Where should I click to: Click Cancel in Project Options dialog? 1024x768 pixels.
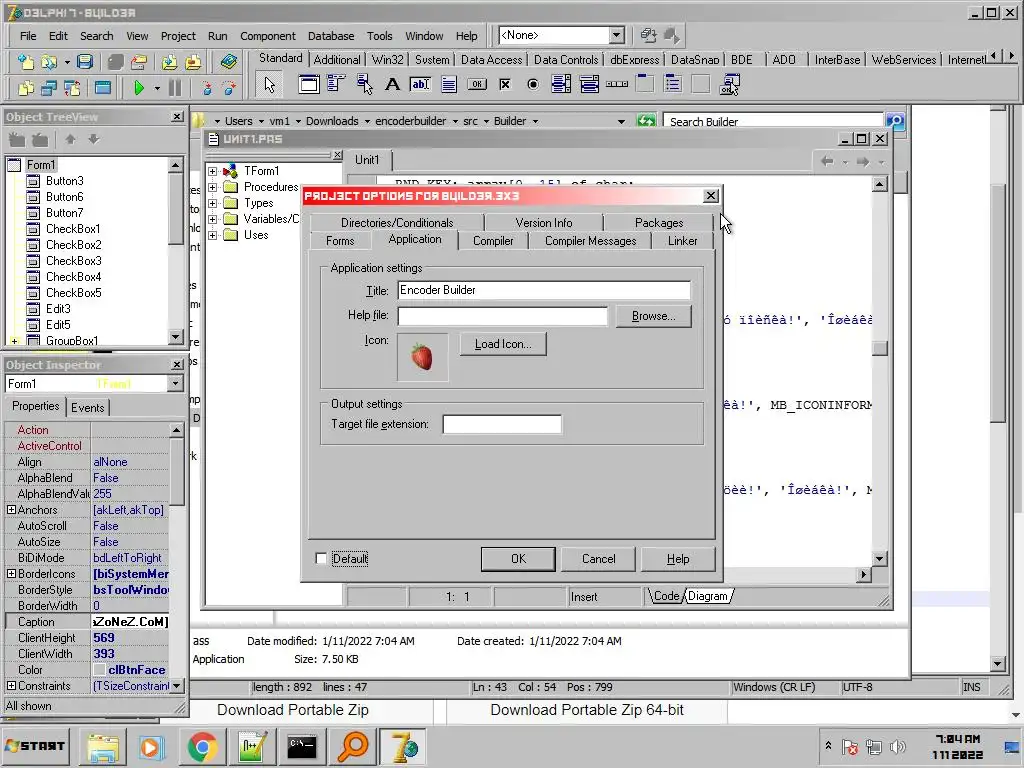click(x=599, y=559)
